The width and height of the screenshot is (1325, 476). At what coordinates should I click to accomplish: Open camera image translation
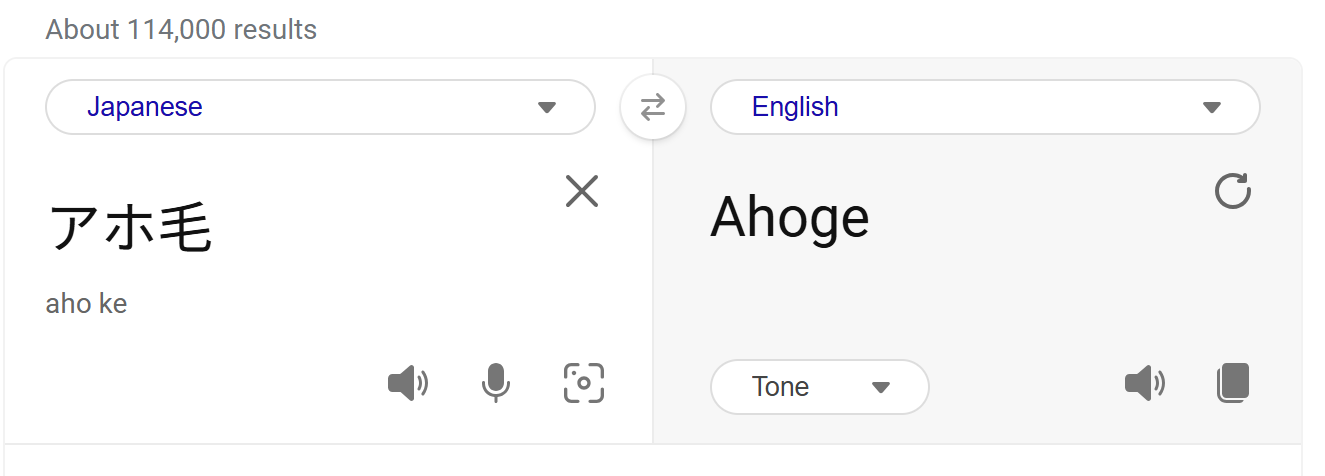584,383
